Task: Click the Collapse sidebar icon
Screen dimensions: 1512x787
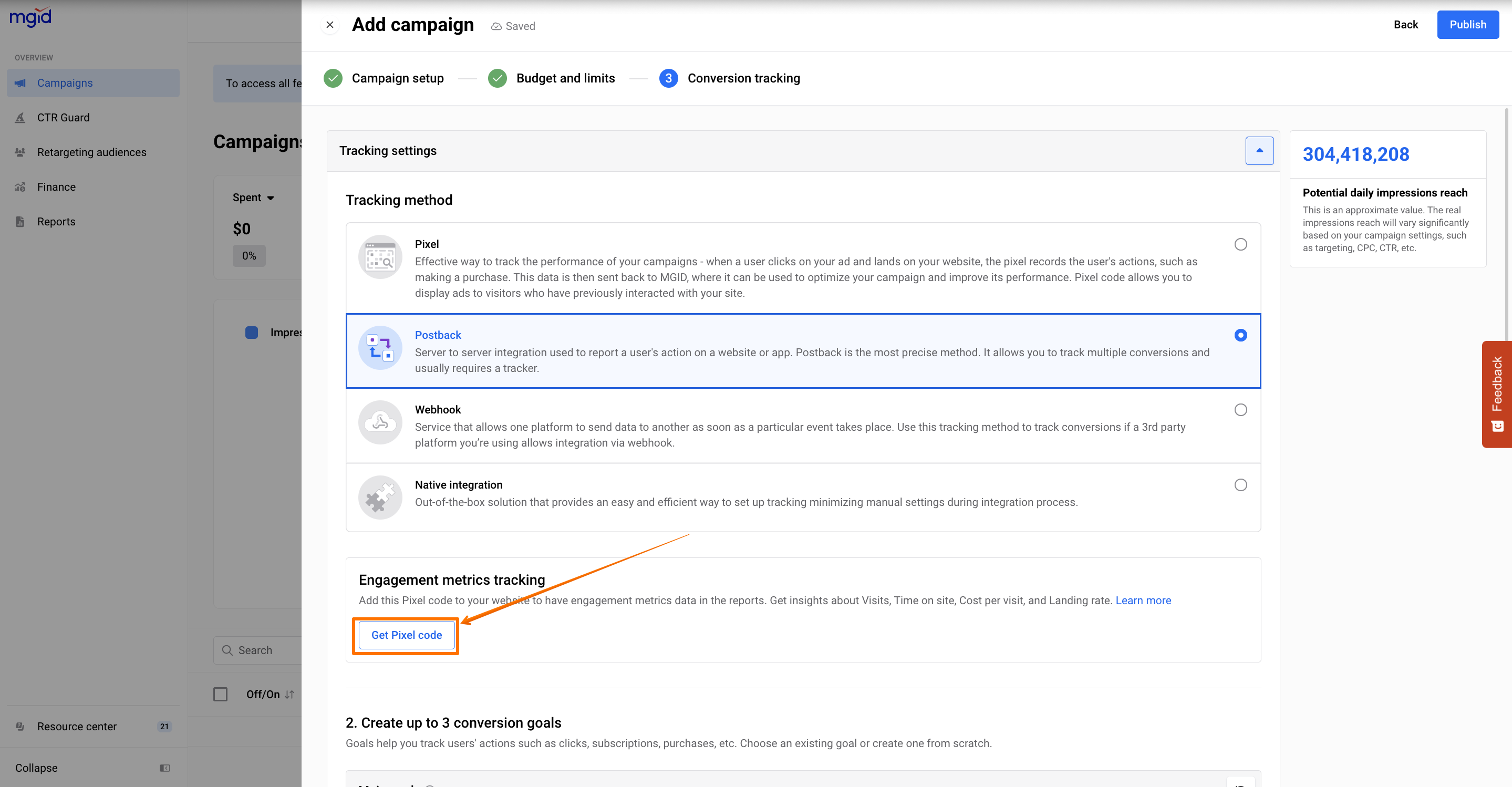Action: [165, 768]
